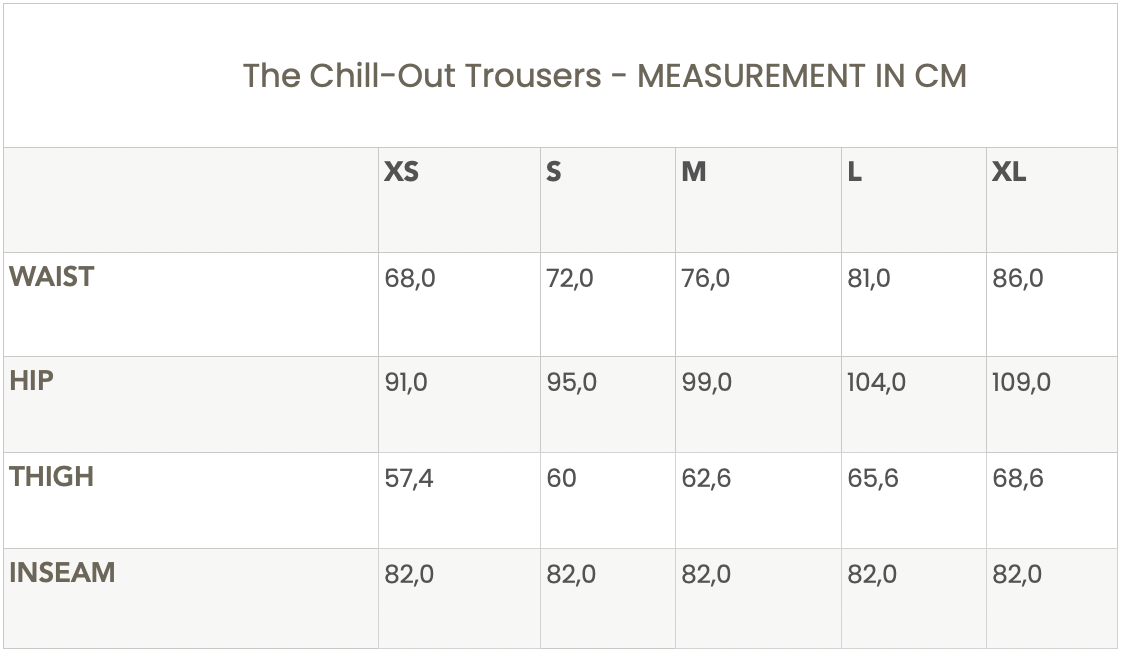
Task: Select the XL thigh value 68,6
Action: point(1017,478)
